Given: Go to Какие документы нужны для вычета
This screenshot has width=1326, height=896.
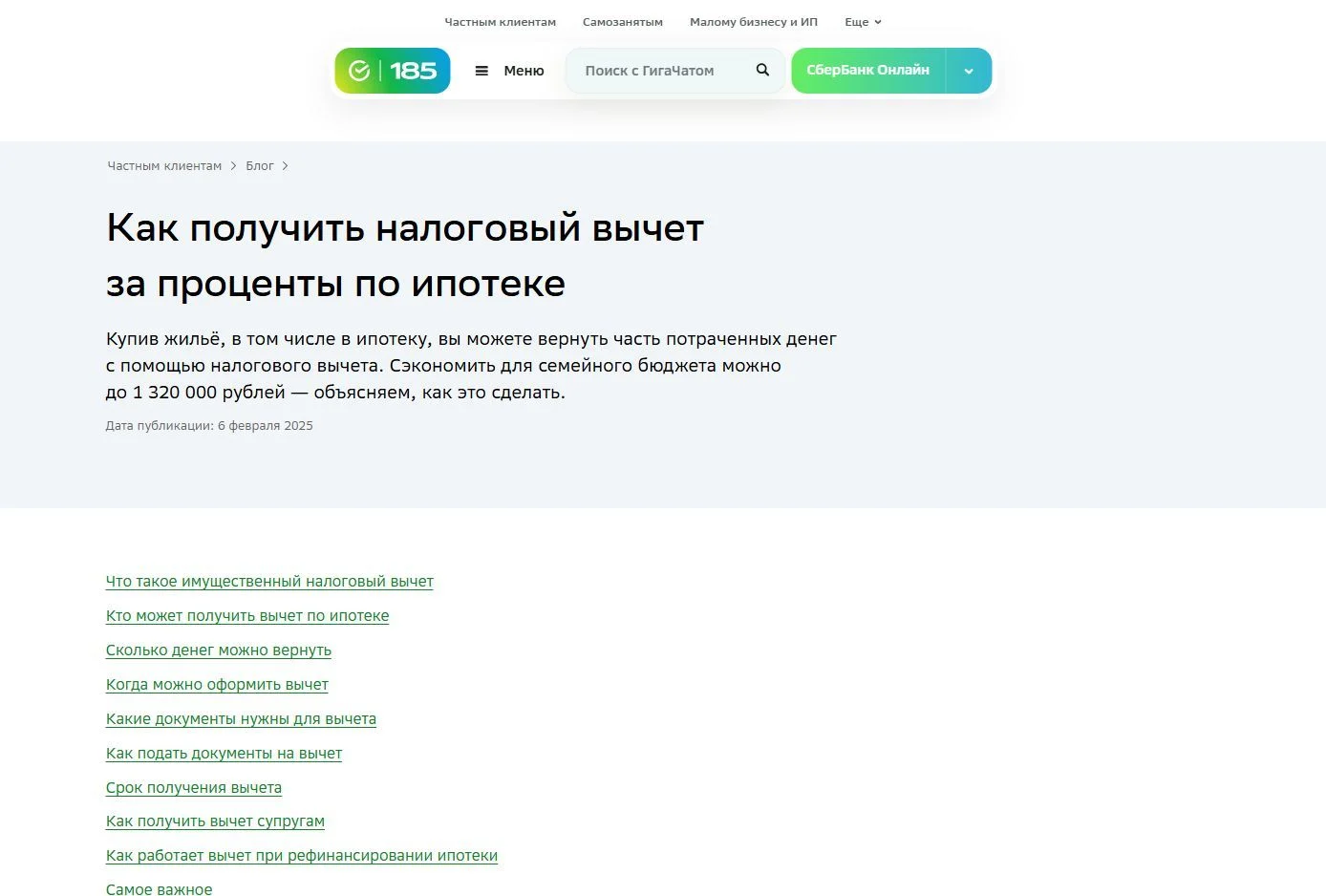Looking at the screenshot, I should click(x=241, y=719).
